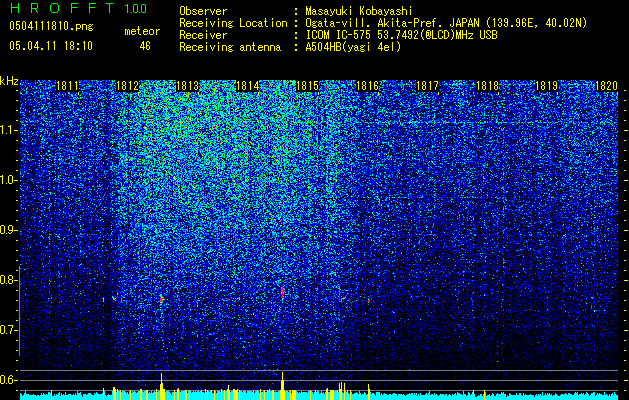Click the 1816 time marker
Viewport: 629px width, 400px height.
click(367, 86)
